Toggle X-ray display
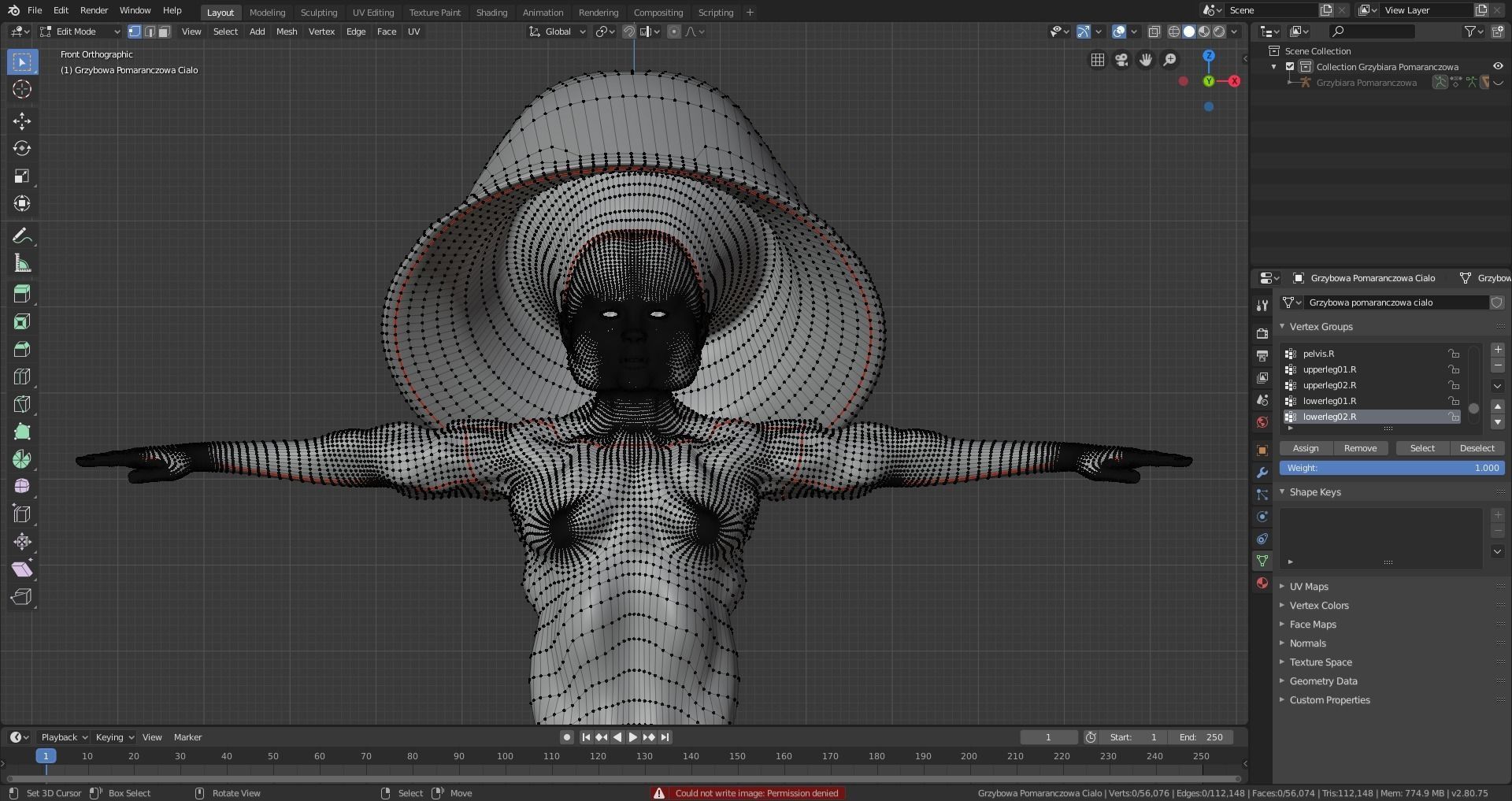Viewport: 1512px width, 801px height. click(1154, 32)
